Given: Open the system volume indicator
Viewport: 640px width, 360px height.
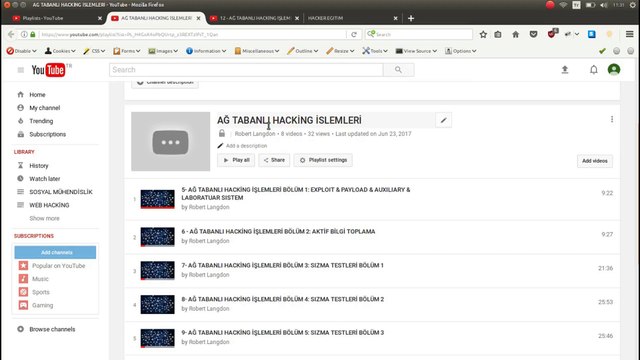Looking at the screenshot, I should pos(604,5).
